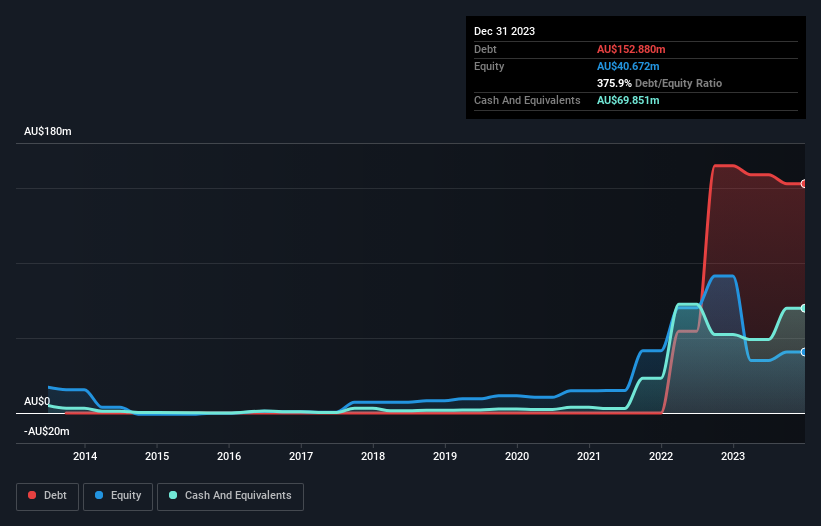Click the blue Equity legend dot

[99, 495]
